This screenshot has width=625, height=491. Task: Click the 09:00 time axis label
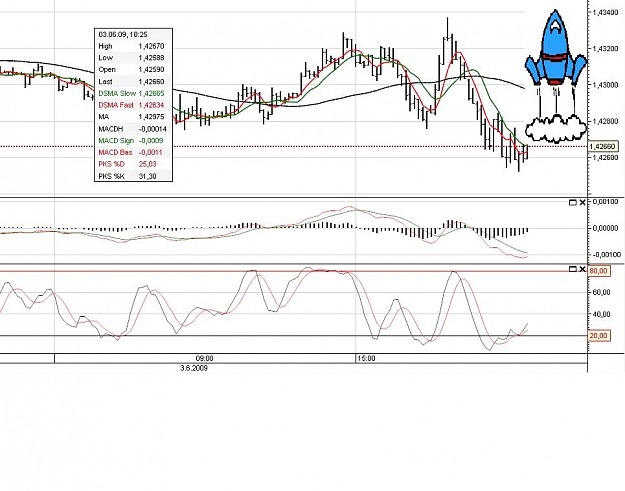204,358
